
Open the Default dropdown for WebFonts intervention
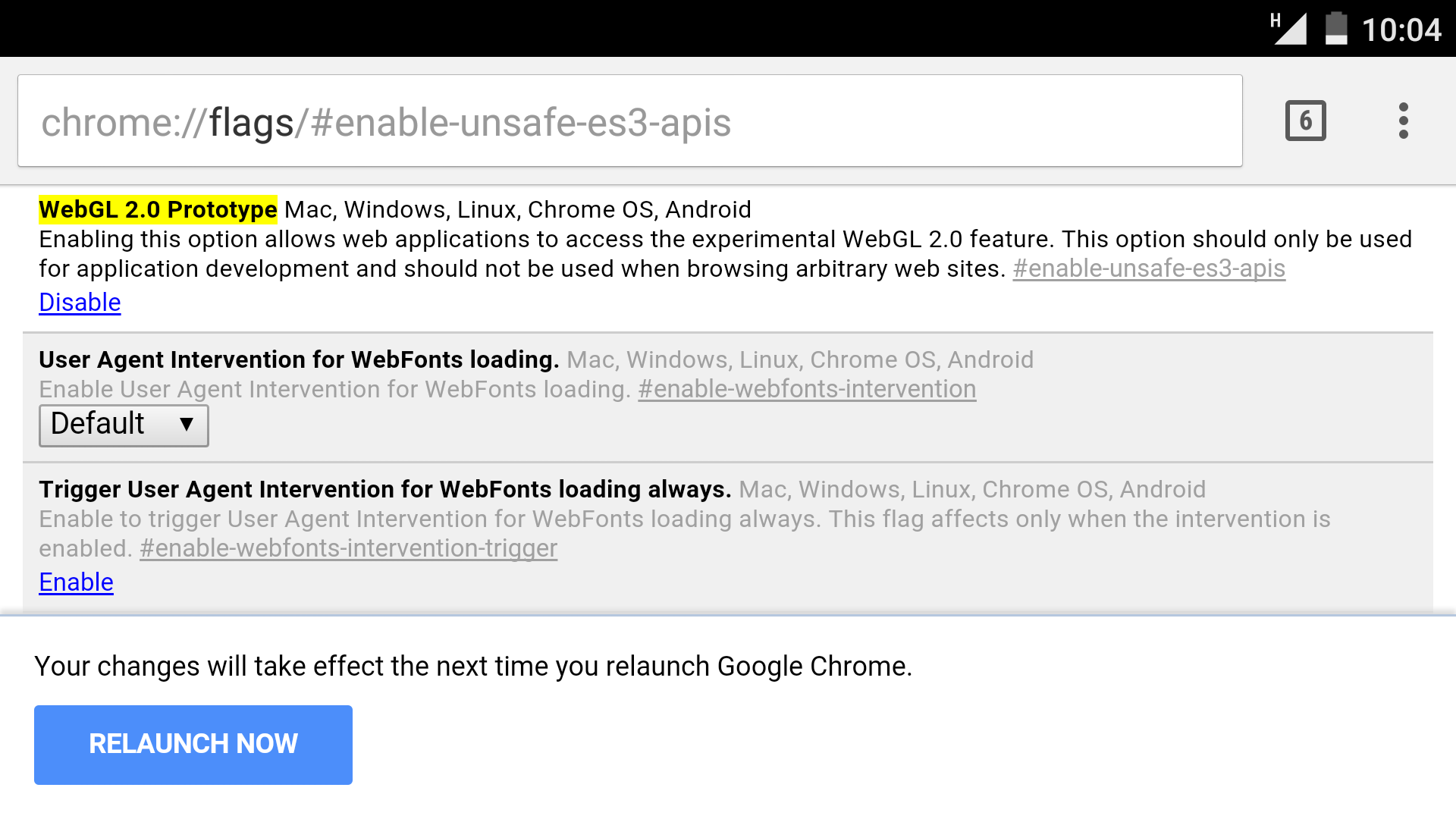pos(124,425)
